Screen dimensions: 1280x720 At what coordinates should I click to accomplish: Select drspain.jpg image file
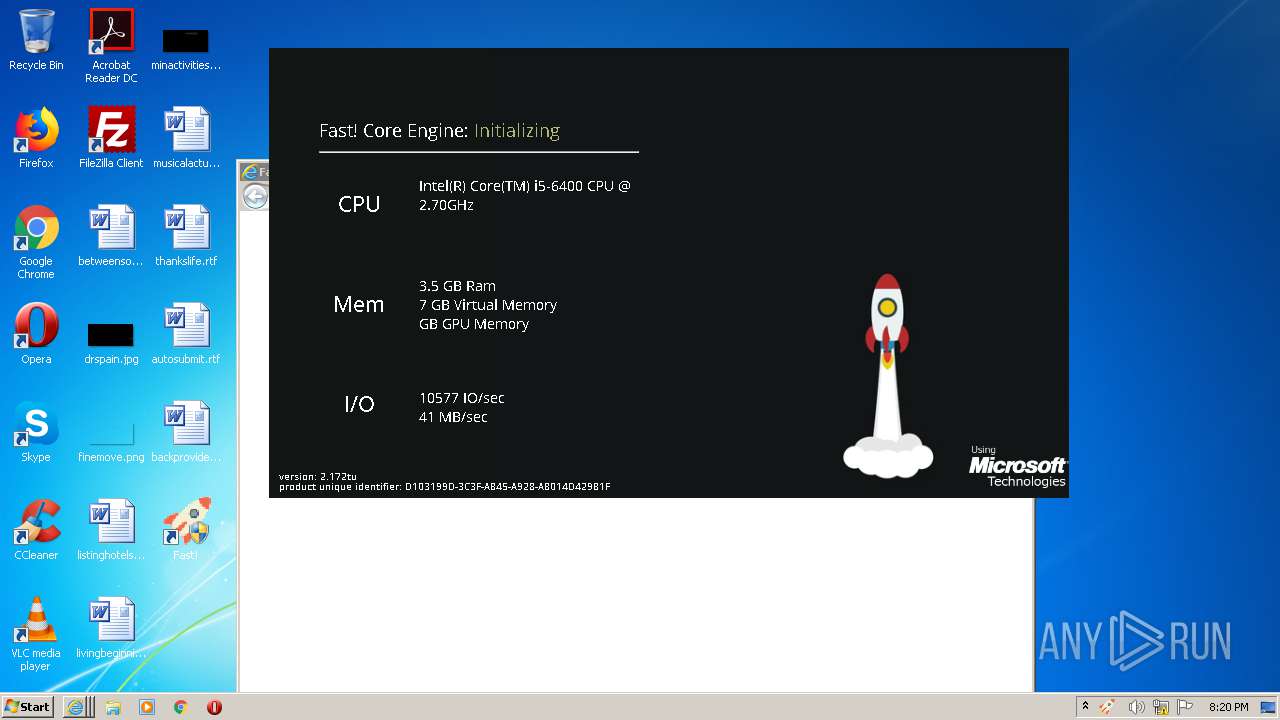coord(111,343)
